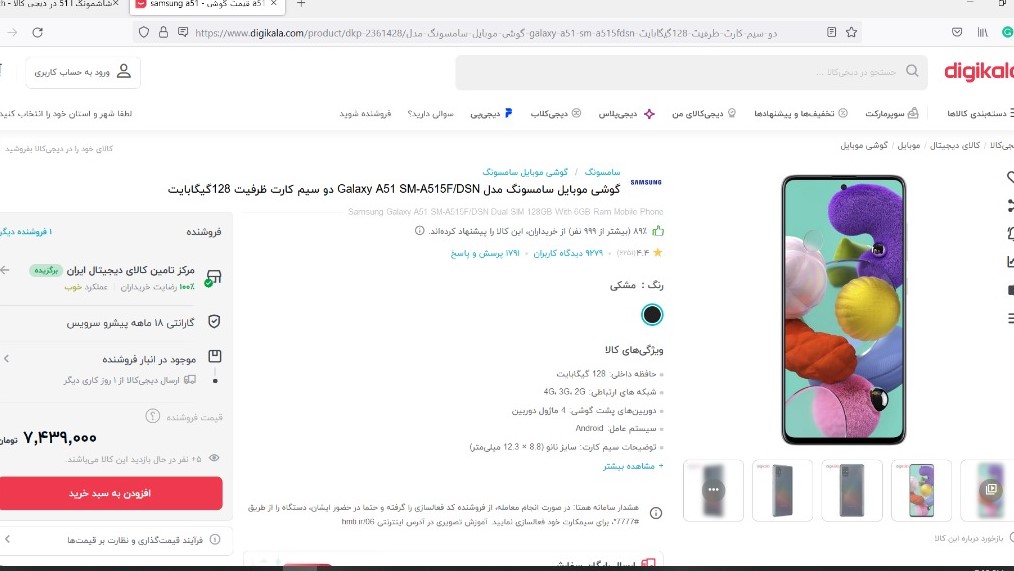Click the search magnifier icon in Digikala search
Viewport: 1014px width, 571px height.
912,71
